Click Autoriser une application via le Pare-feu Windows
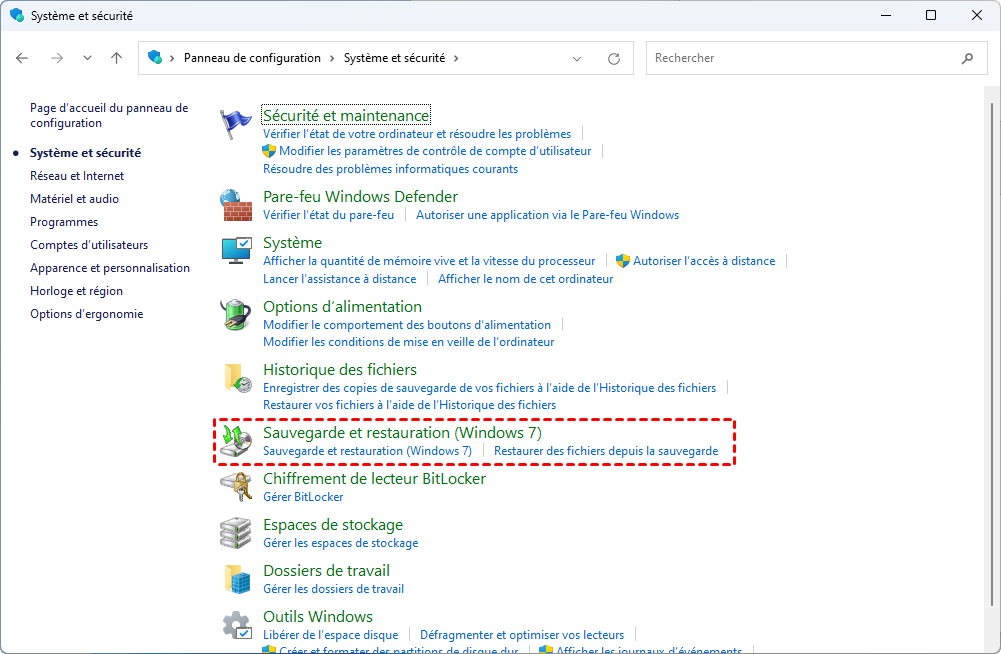The width and height of the screenshot is (1001, 654). (x=547, y=215)
